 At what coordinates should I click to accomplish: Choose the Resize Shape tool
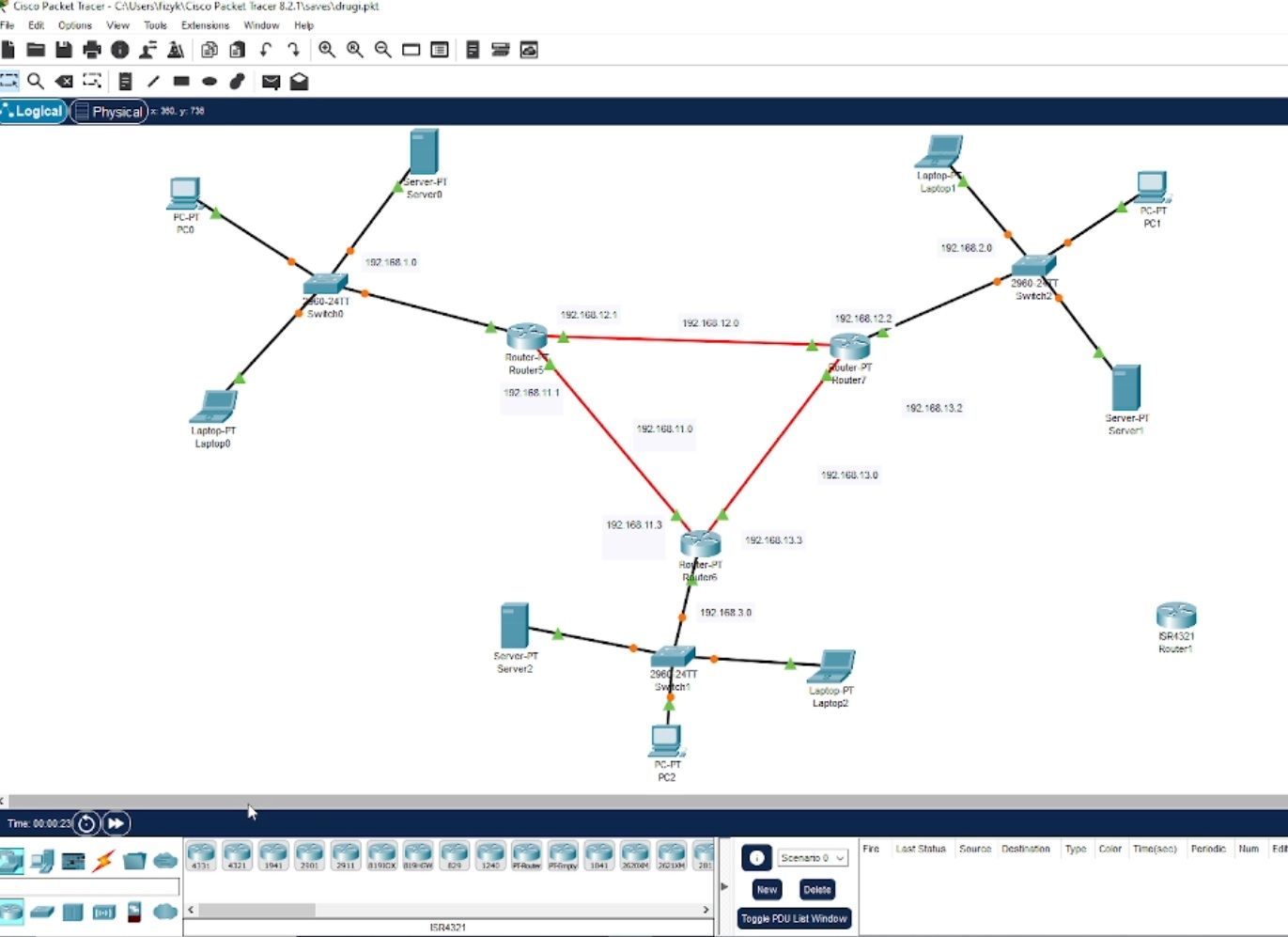click(x=92, y=81)
